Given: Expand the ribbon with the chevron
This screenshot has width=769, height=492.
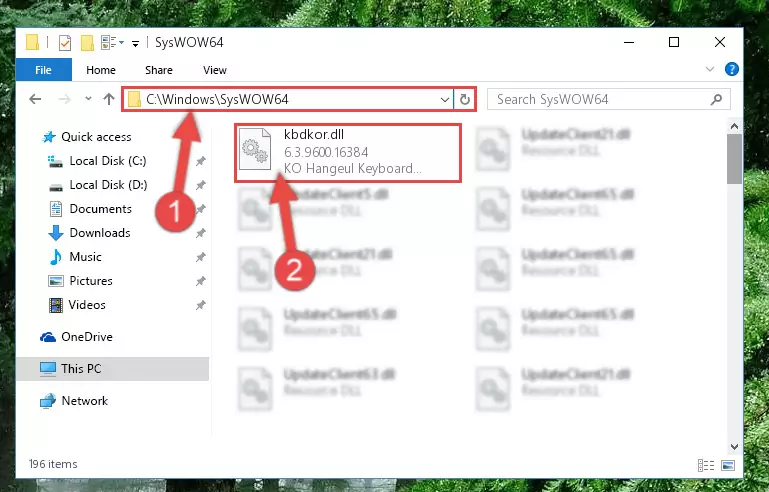Looking at the screenshot, I should pos(709,69).
